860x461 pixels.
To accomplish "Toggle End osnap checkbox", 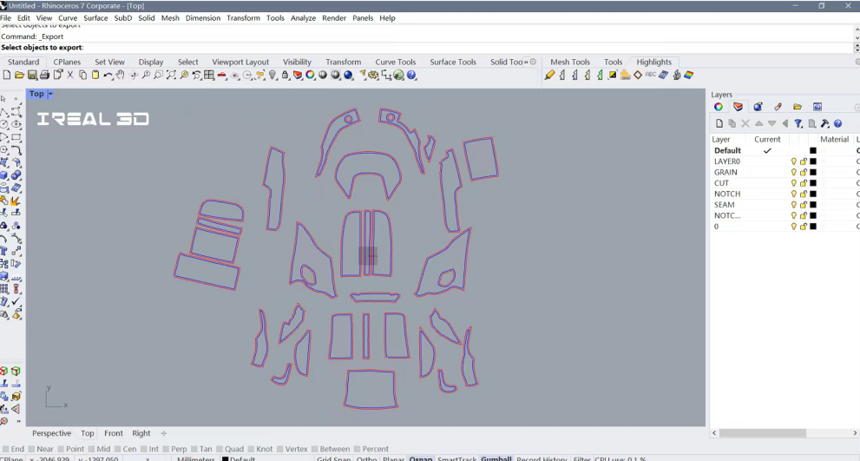I will click(6, 449).
